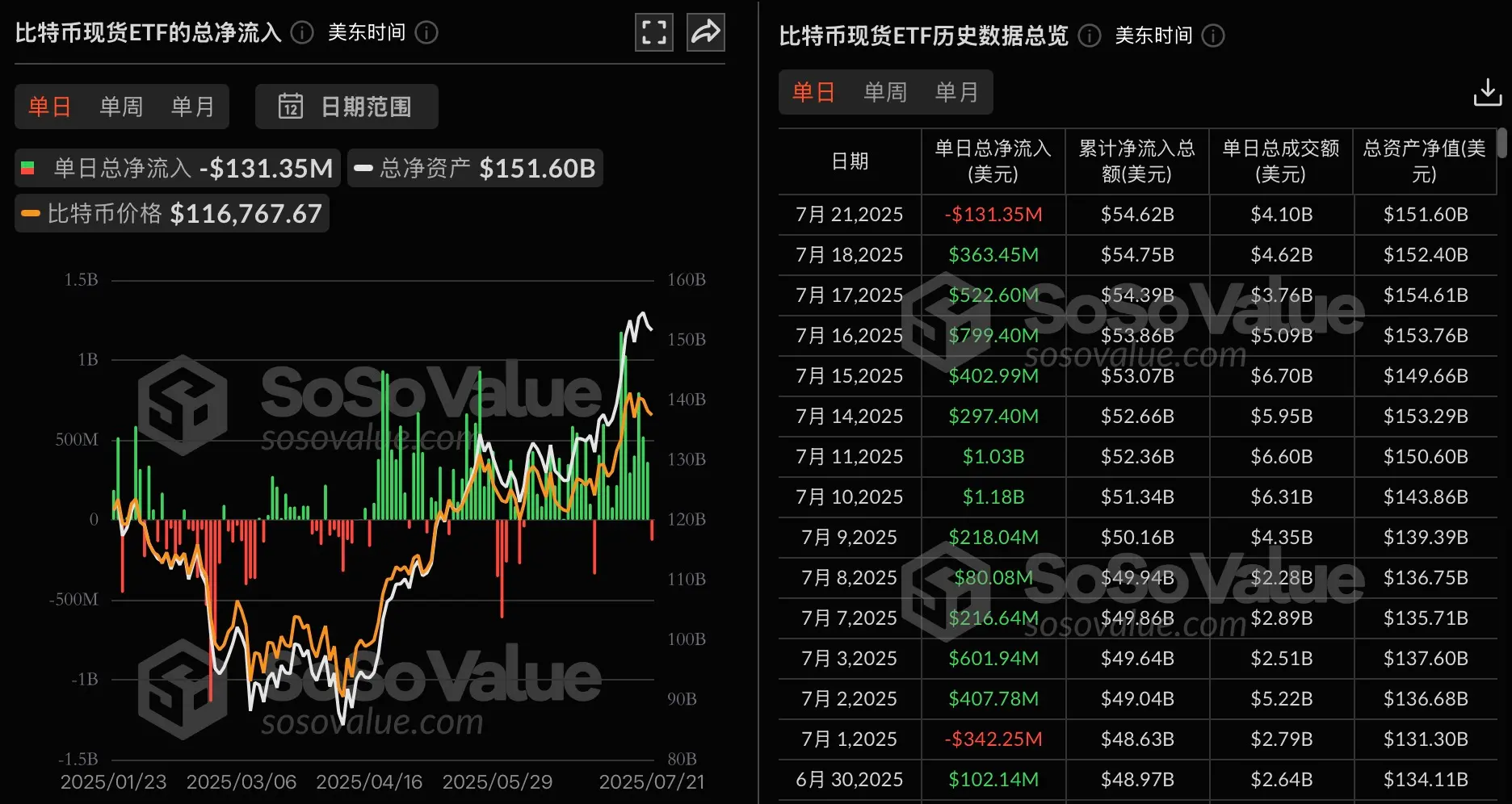This screenshot has height=804, width=1512.
Task: Click the info icon beside 比特币现货ETF历史数据总览
Action: [1090, 36]
